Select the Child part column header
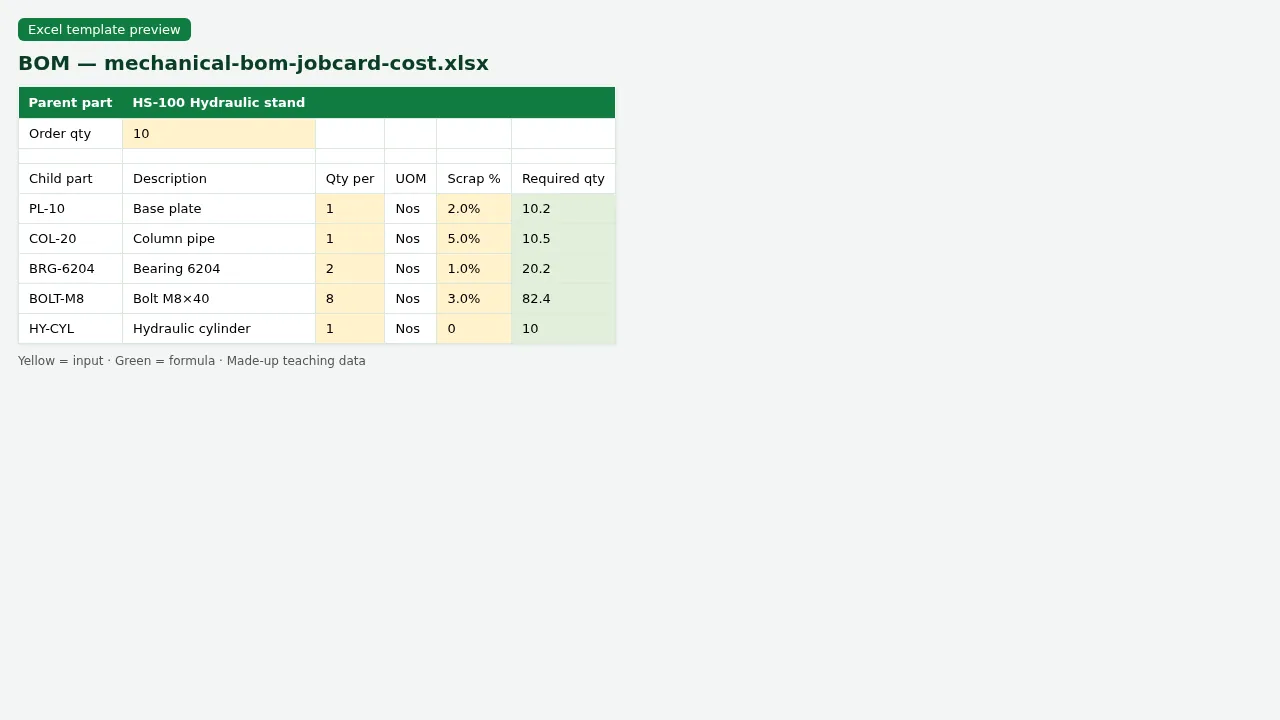 pyautogui.click(x=71, y=179)
